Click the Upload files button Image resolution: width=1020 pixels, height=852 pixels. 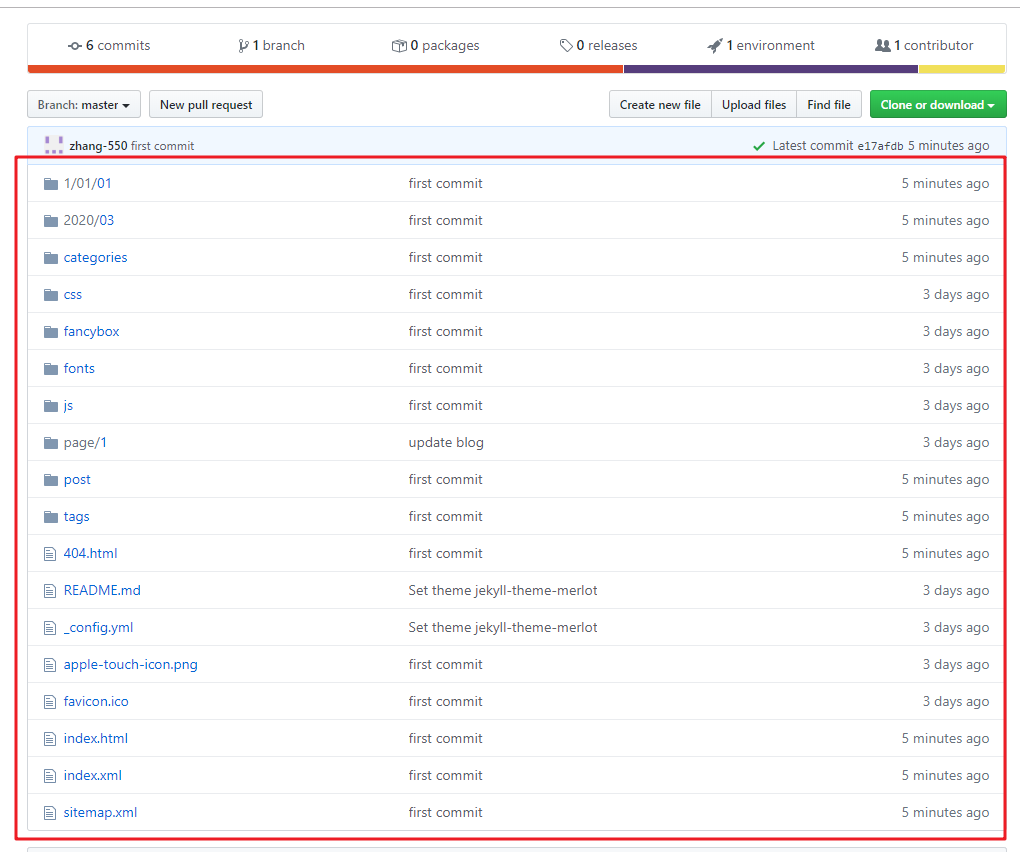pos(754,105)
